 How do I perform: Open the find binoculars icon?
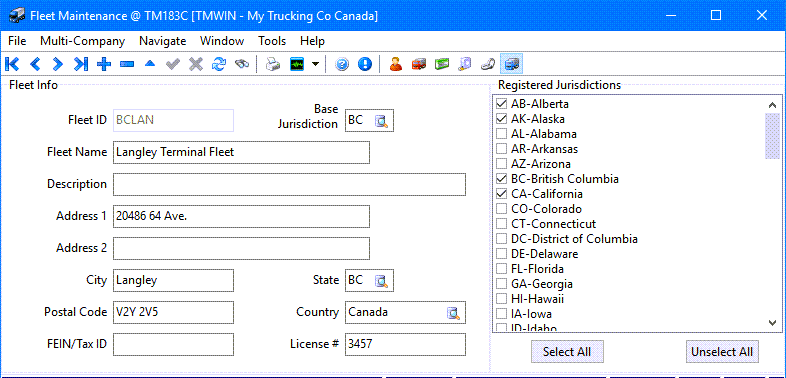pyautogui.click(x=242, y=64)
